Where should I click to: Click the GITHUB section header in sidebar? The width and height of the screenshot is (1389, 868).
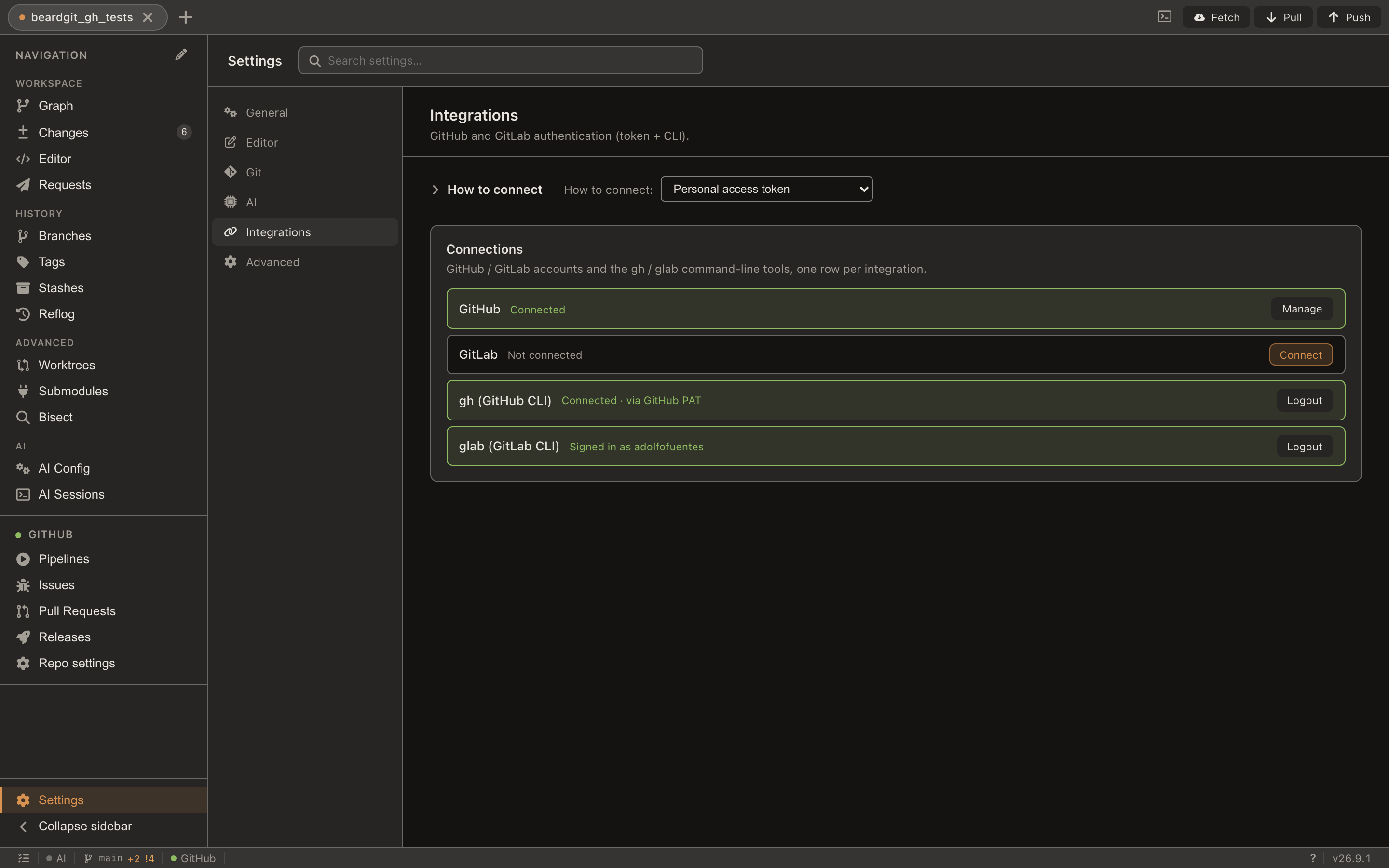(x=51, y=534)
